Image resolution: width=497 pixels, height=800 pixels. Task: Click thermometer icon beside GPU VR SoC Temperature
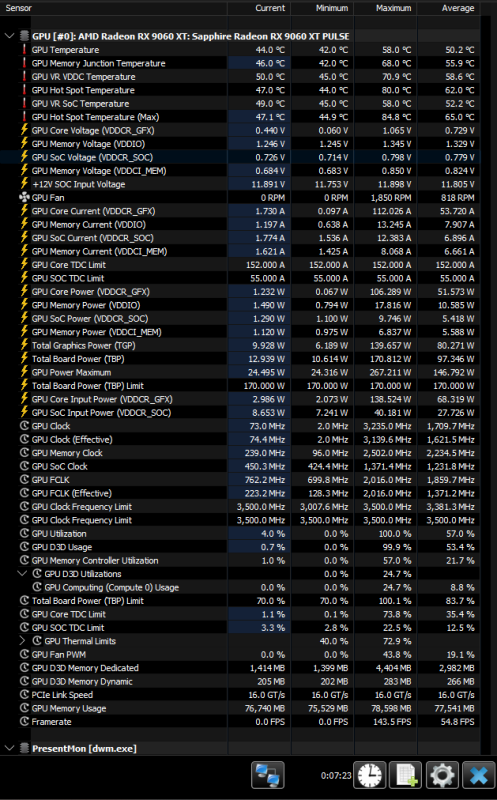(24, 104)
